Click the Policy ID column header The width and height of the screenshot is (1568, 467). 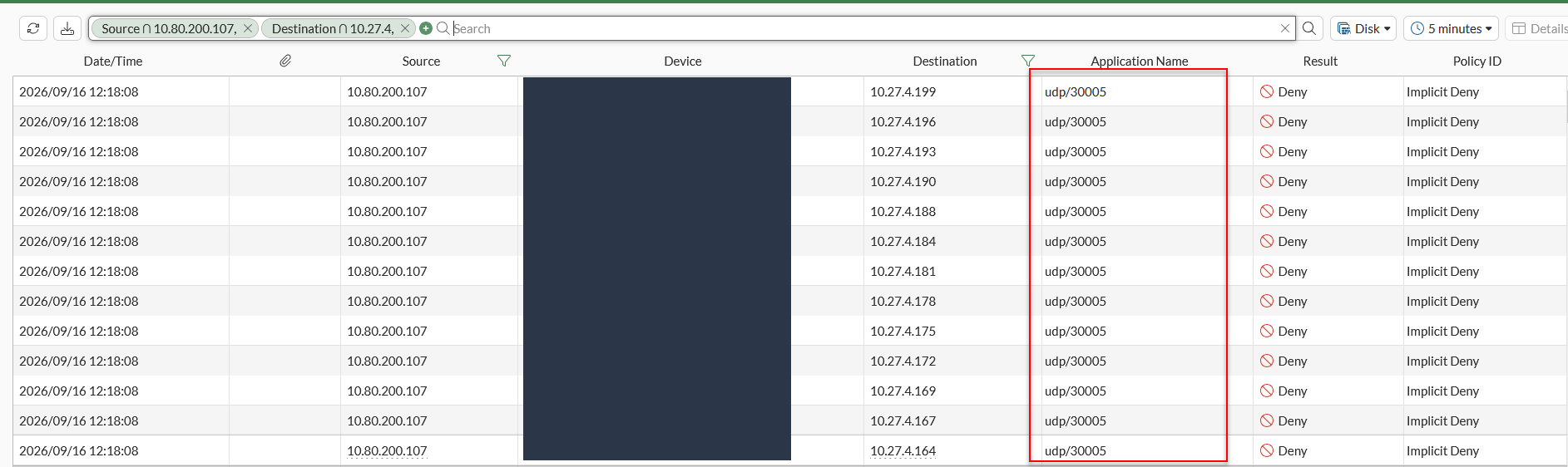(1477, 61)
